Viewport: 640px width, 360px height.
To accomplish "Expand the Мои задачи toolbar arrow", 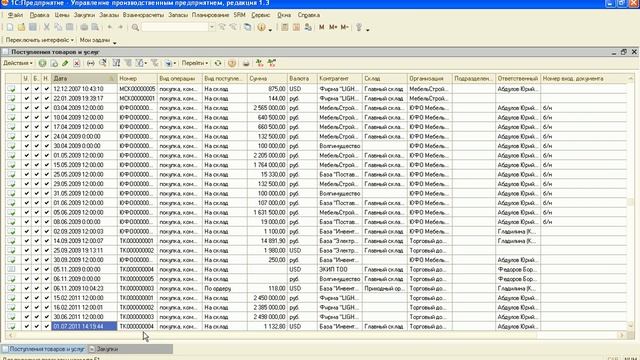I will click(115, 42).
